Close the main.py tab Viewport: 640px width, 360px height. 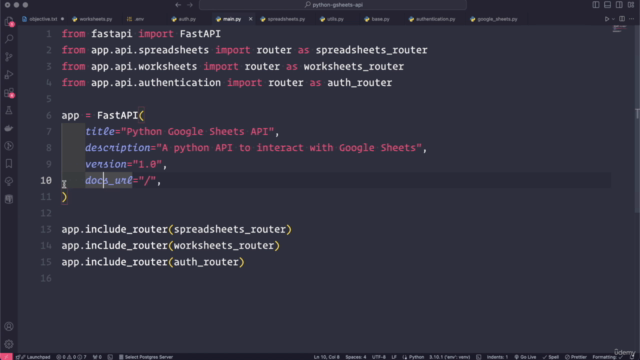[x=251, y=19]
